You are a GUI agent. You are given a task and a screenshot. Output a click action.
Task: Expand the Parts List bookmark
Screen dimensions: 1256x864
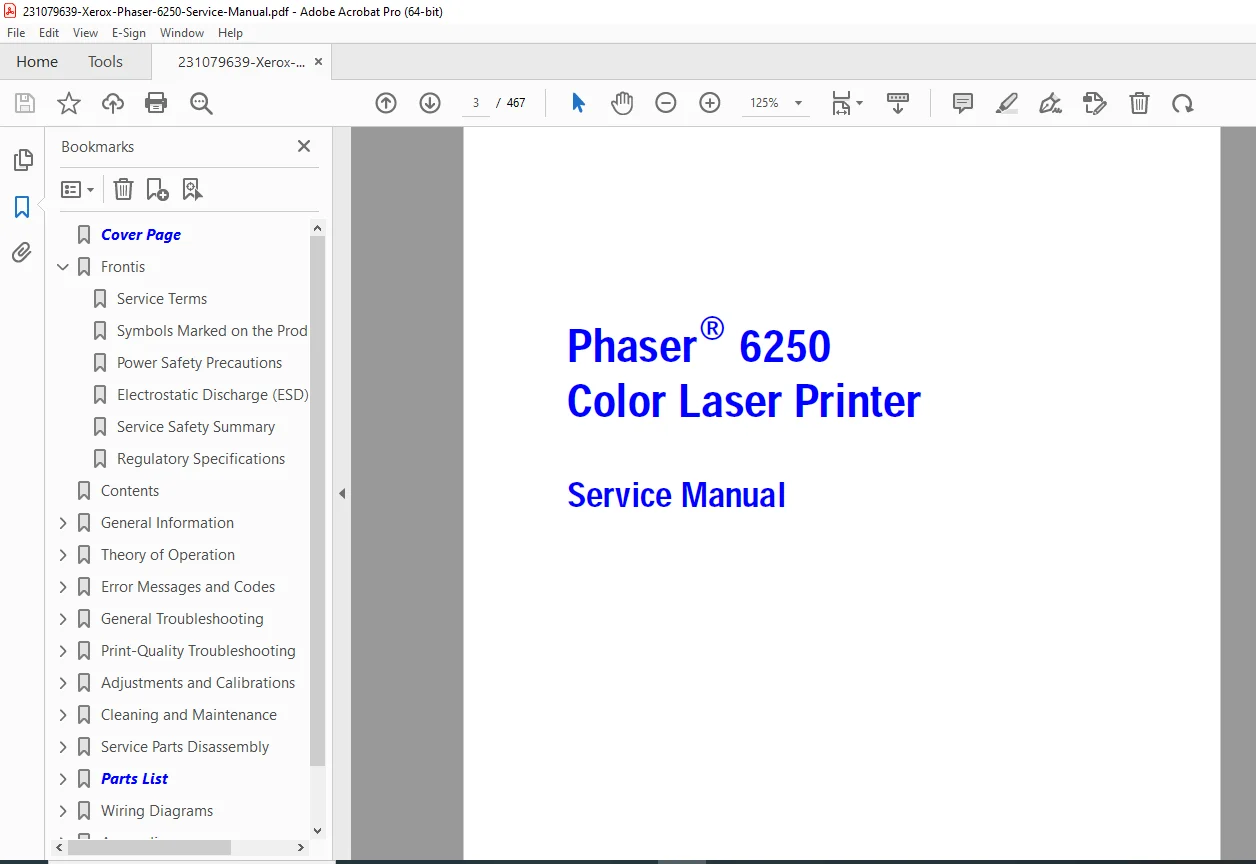click(63, 779)
